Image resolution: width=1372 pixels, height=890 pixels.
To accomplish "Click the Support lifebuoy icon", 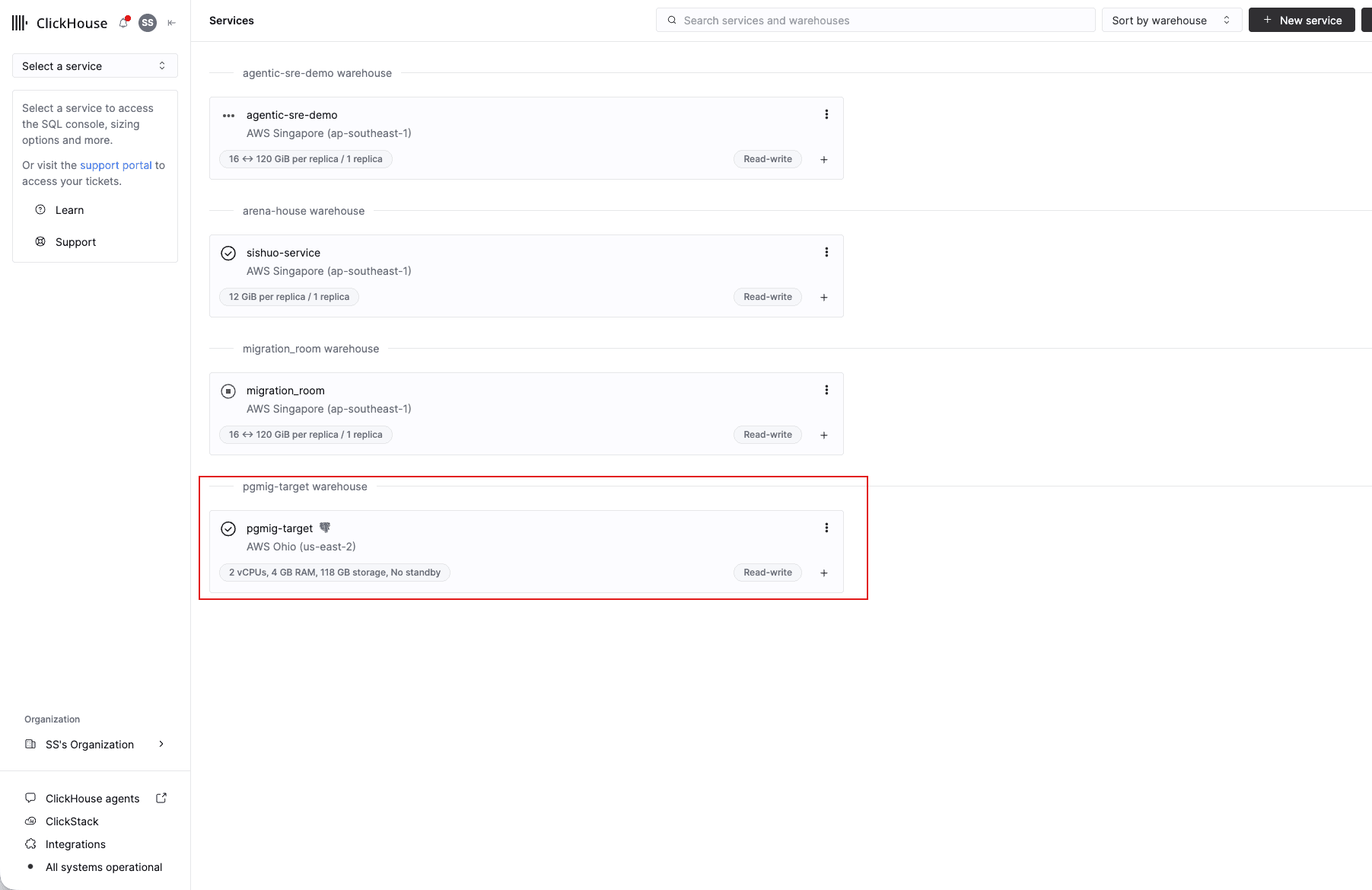I will [40, 241].
